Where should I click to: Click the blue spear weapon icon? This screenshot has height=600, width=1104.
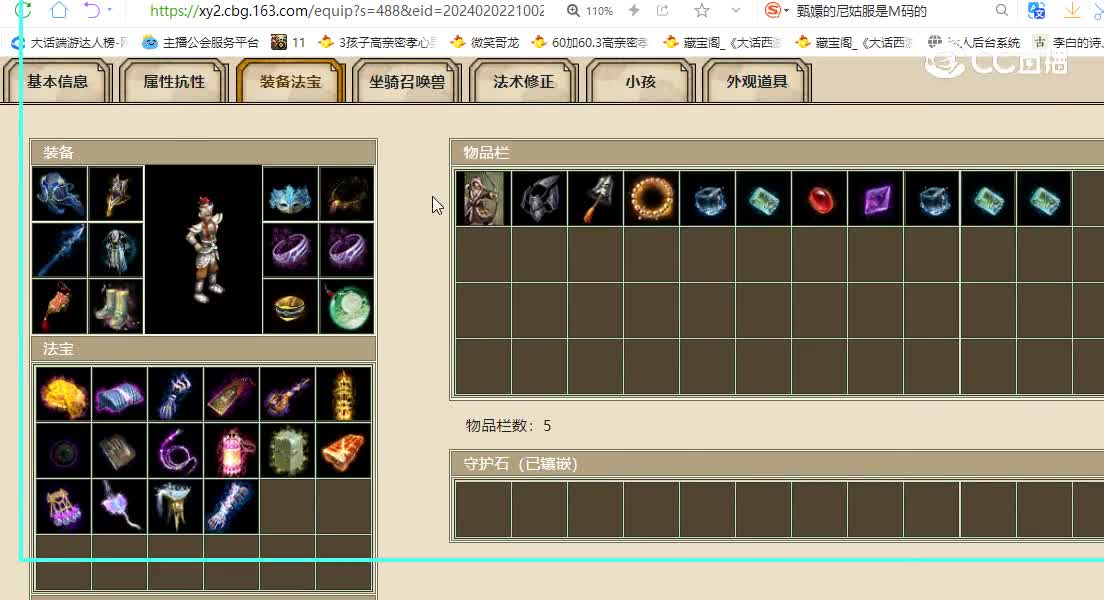click(60, 250)
